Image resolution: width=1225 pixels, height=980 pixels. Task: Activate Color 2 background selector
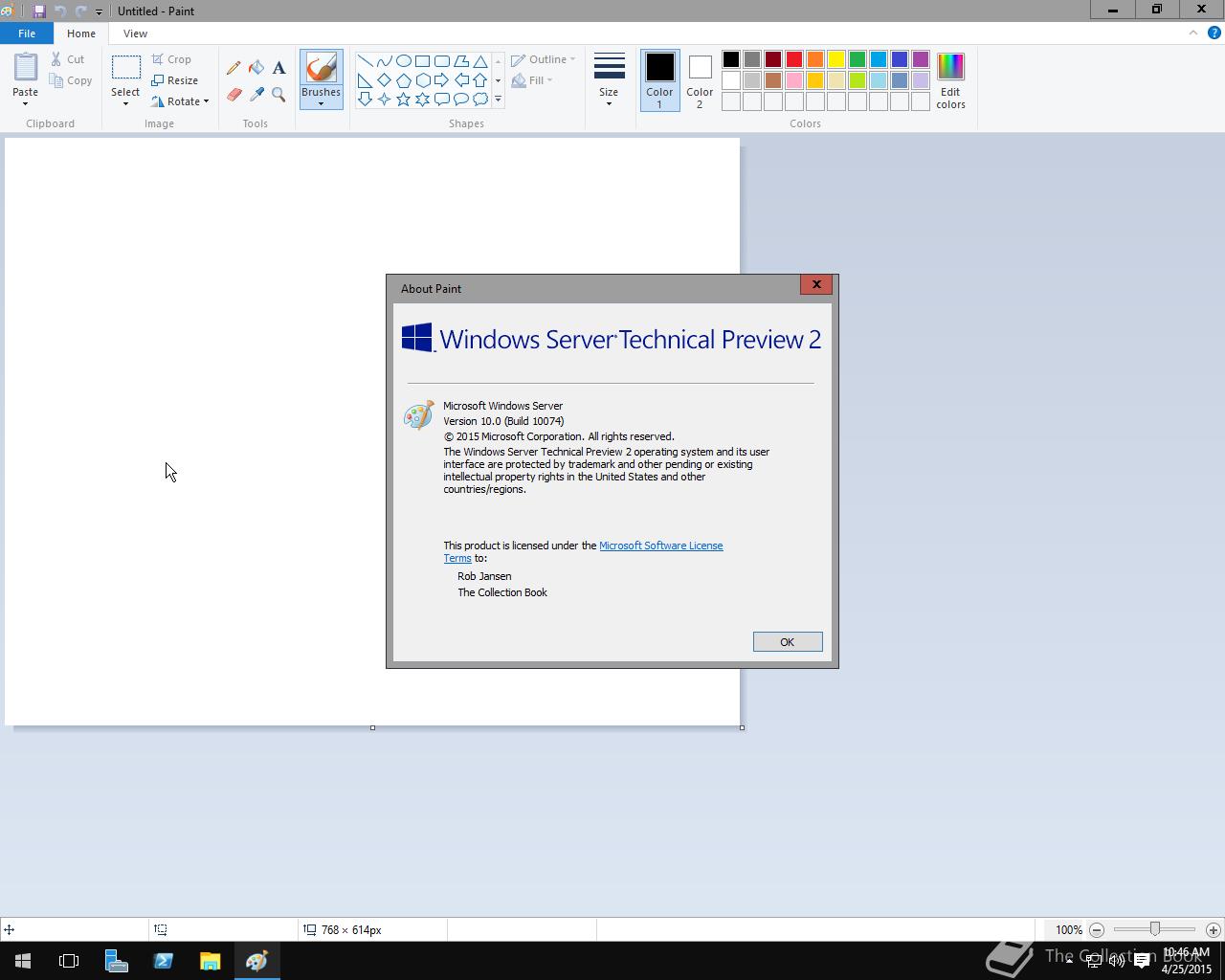point(700,80)
